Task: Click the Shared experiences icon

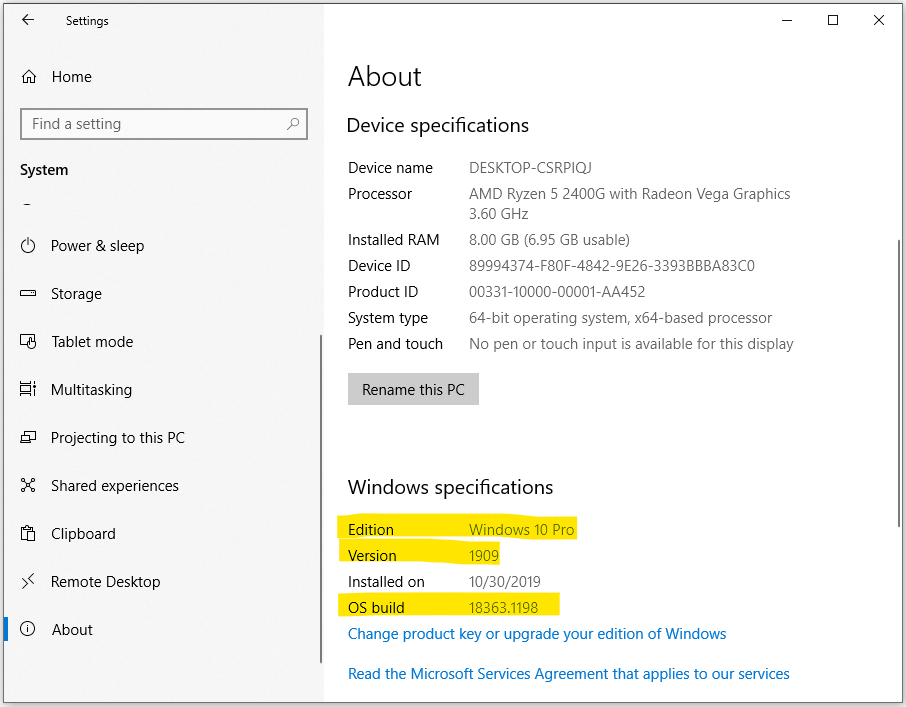Action: click(28, 485)
